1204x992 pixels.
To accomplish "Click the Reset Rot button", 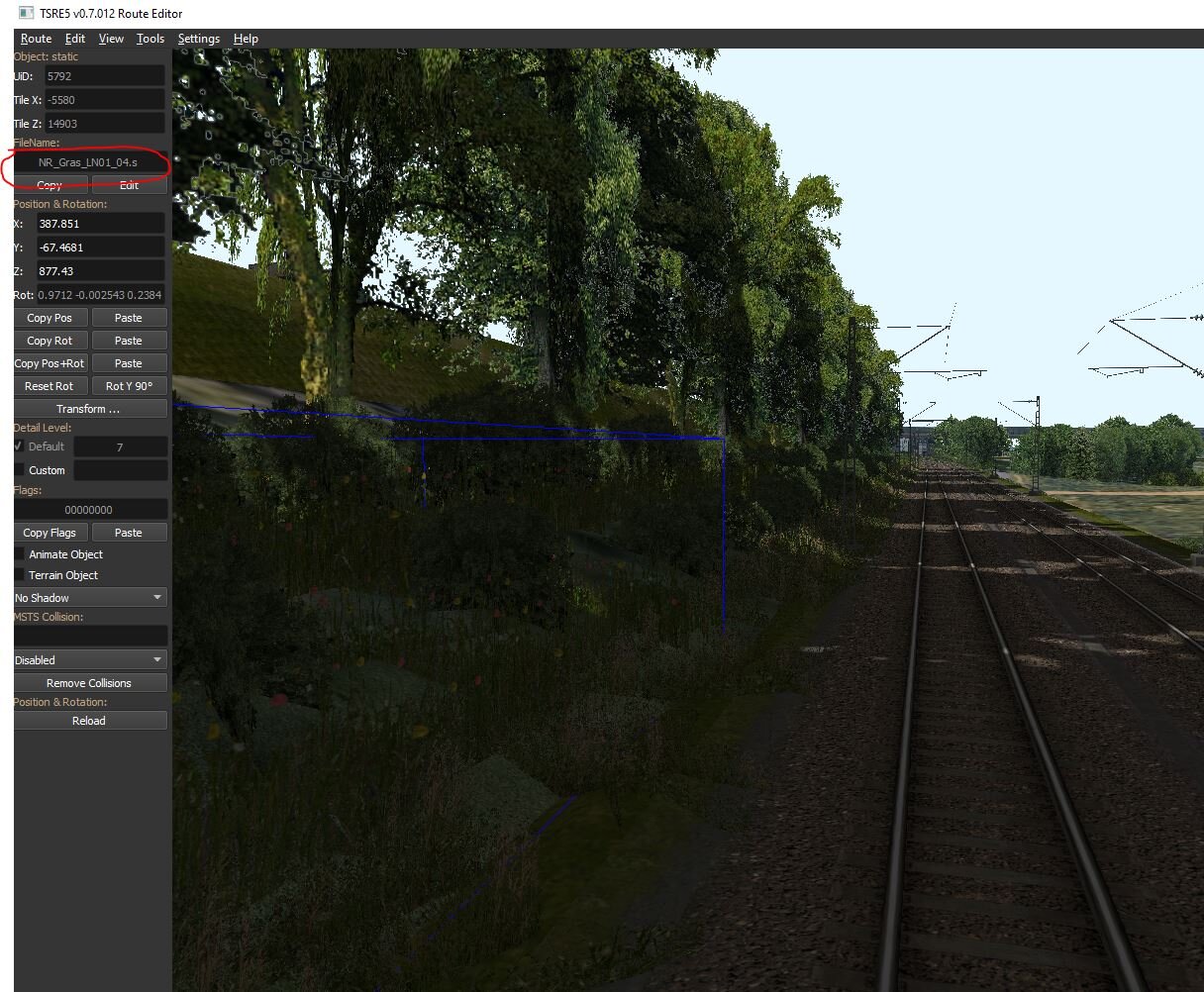I will point(50,386).
